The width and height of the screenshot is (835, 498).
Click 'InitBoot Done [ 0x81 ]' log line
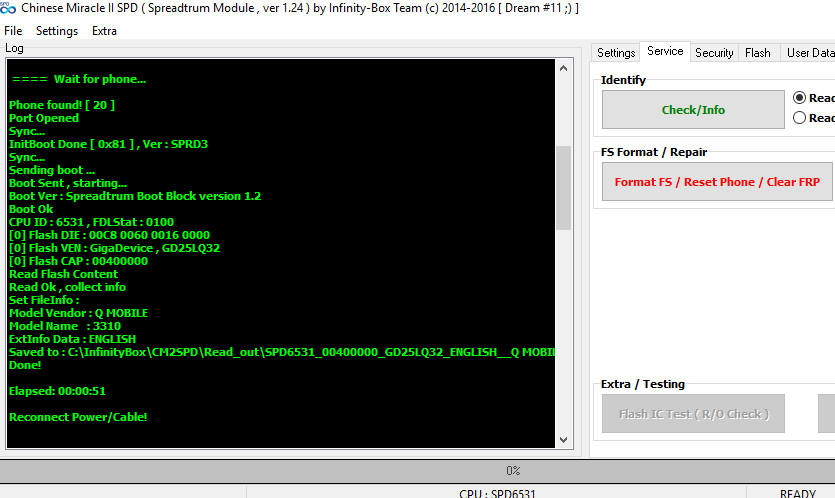pos(108,144)
